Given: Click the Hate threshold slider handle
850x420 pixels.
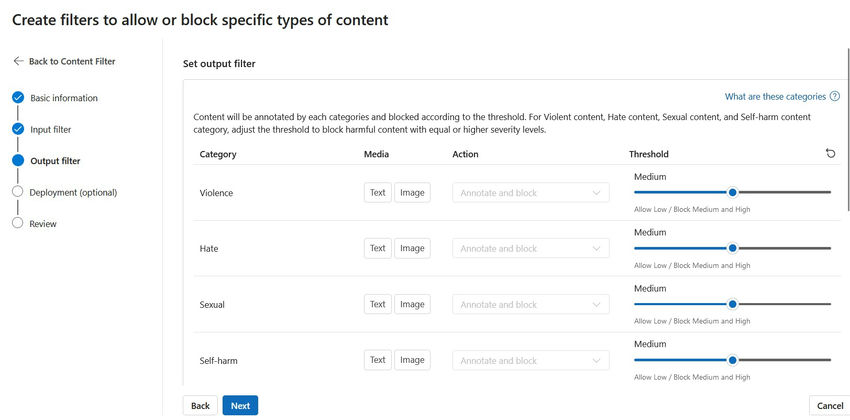Looking at the screenshot, I should pyautogui.click(x=732, y=248).
